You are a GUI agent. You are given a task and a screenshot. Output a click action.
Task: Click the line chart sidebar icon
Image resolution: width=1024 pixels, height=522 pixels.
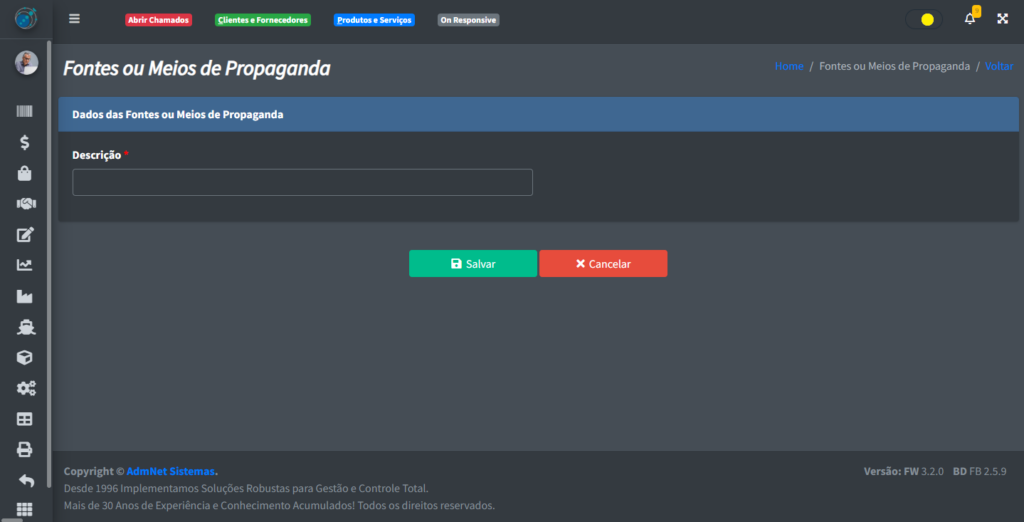pyautogui.click(x=25, y=265)
